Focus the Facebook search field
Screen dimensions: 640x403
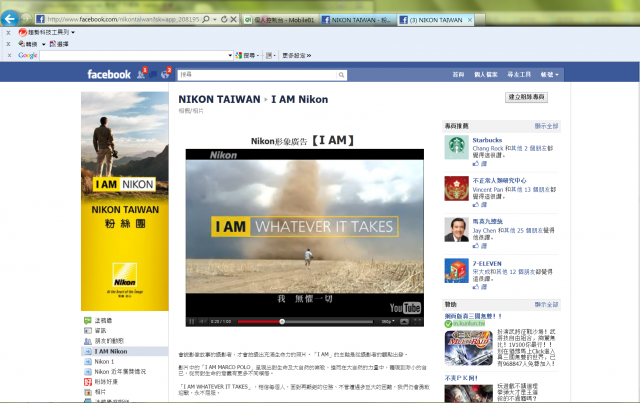[257, 75]
